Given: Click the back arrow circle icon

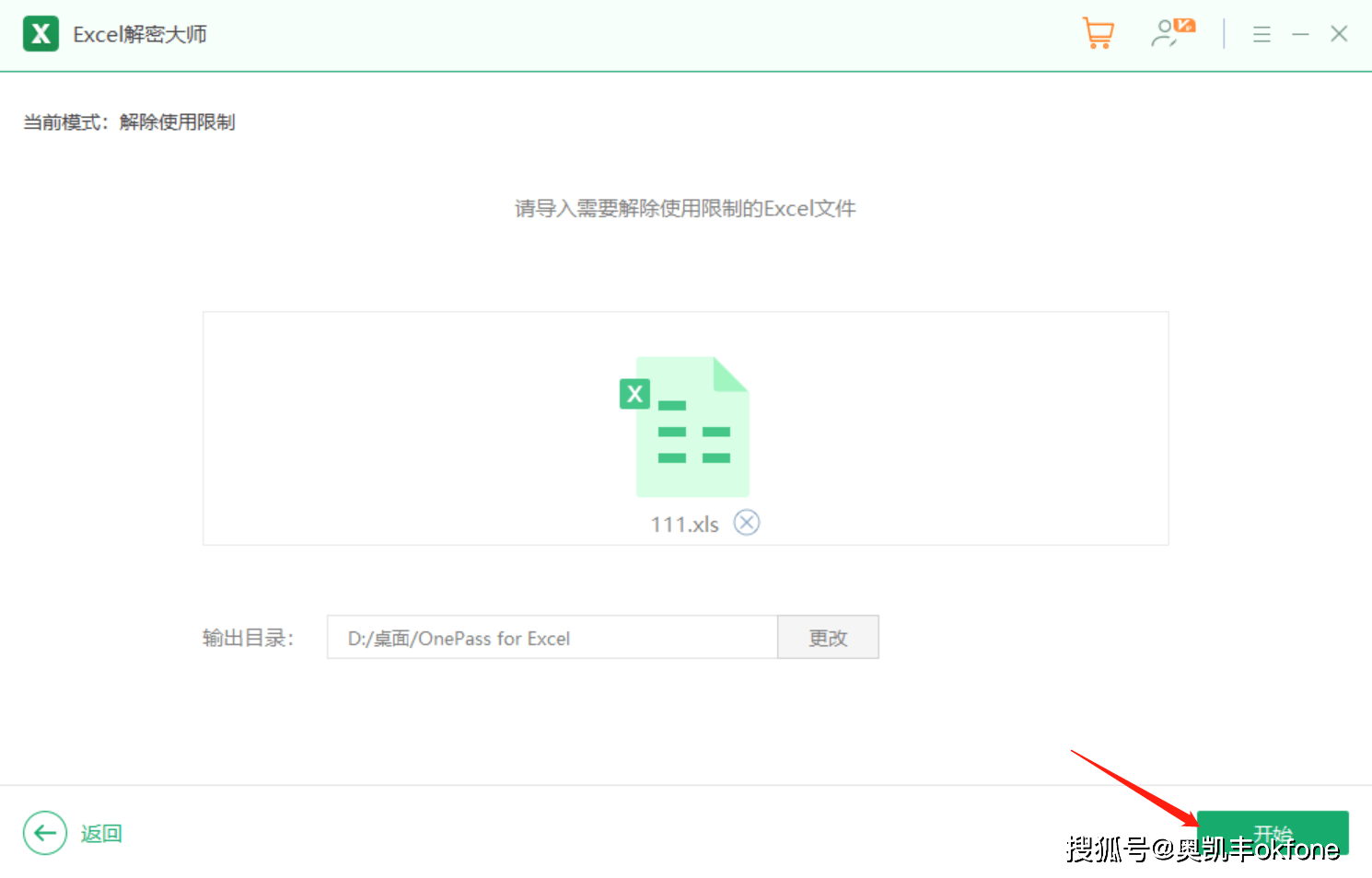Looking at the screenshot, I should 45,833.
